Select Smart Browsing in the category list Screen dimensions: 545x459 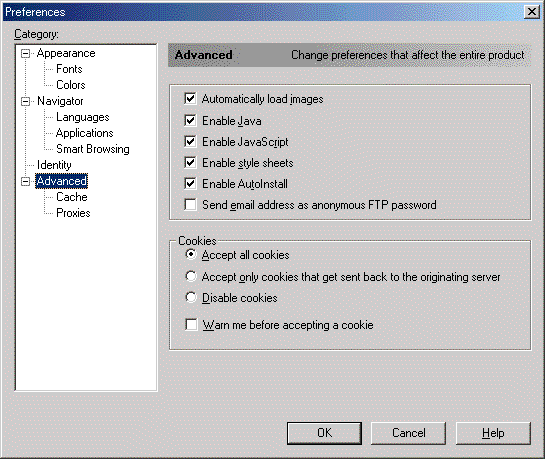pos(93,149)
